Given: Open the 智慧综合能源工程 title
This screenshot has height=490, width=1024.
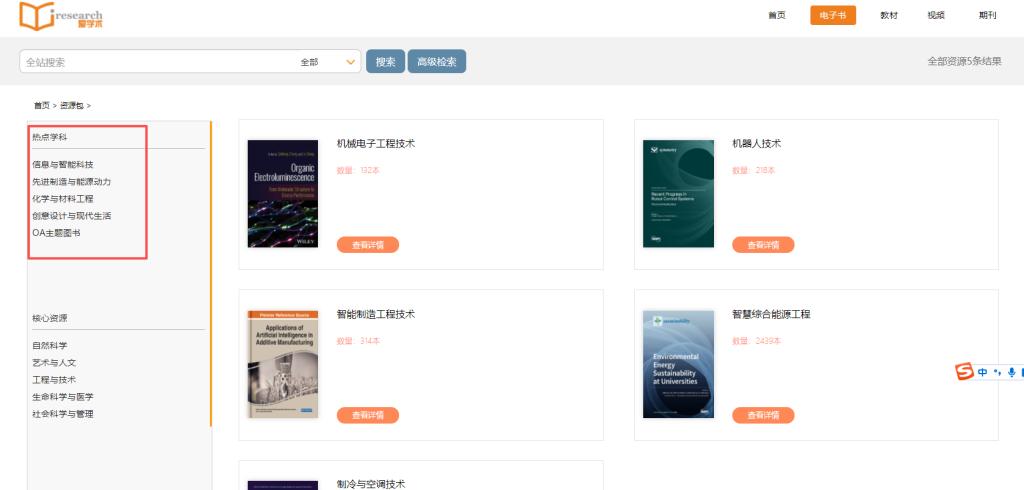Looking at the screenshot, I should (771, 314).
